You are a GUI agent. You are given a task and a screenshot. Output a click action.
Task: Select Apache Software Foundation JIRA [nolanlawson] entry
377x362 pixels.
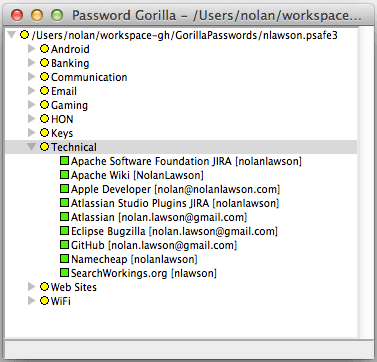tap(186, 161)
